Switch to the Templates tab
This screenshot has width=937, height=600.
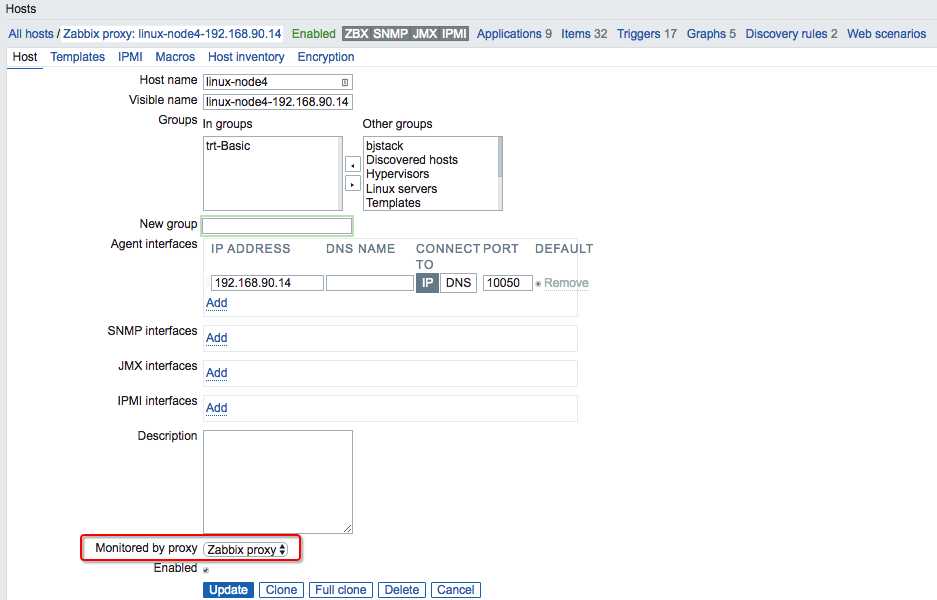[x=77, y=57]
